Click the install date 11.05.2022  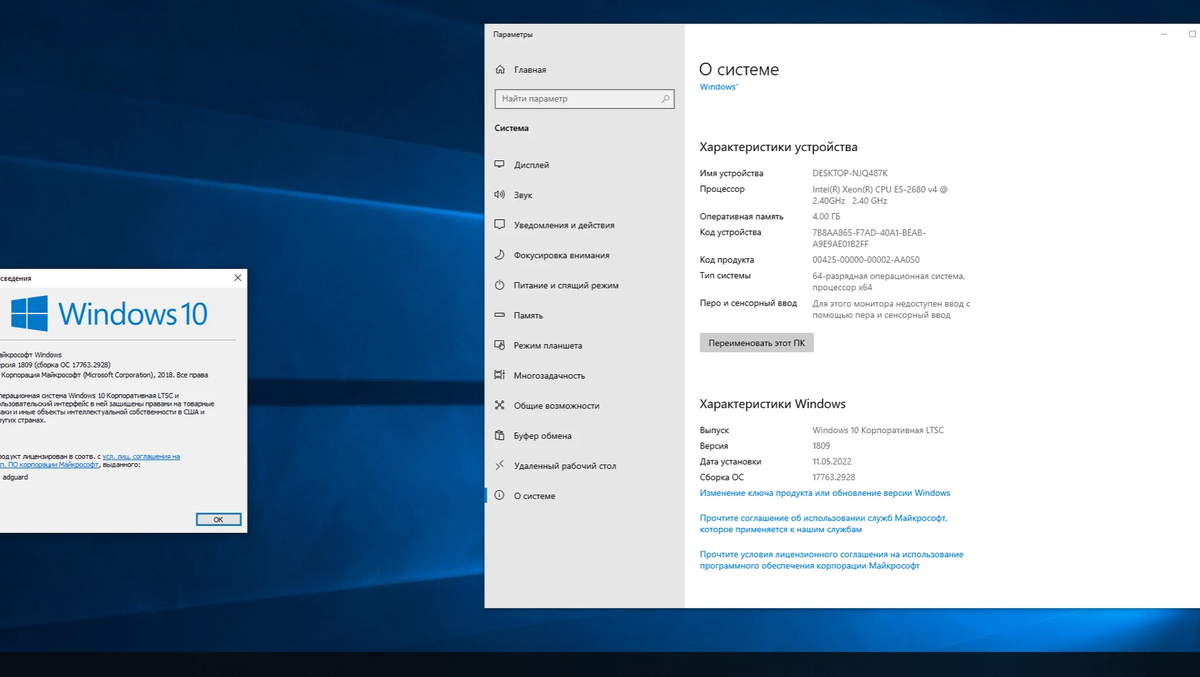(x=830, y=462)
